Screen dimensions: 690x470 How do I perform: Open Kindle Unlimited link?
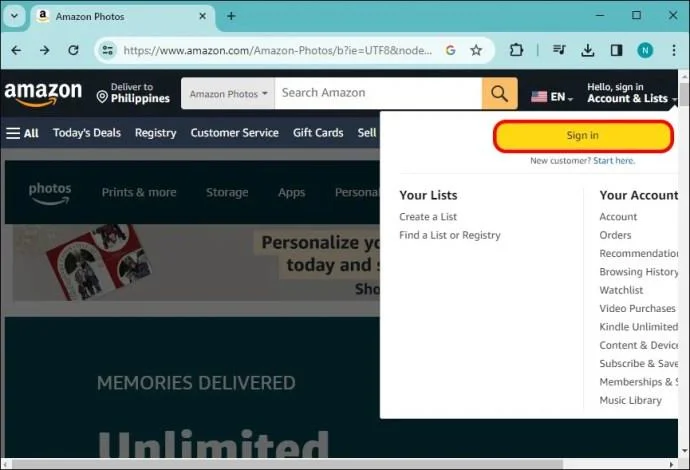639,327
